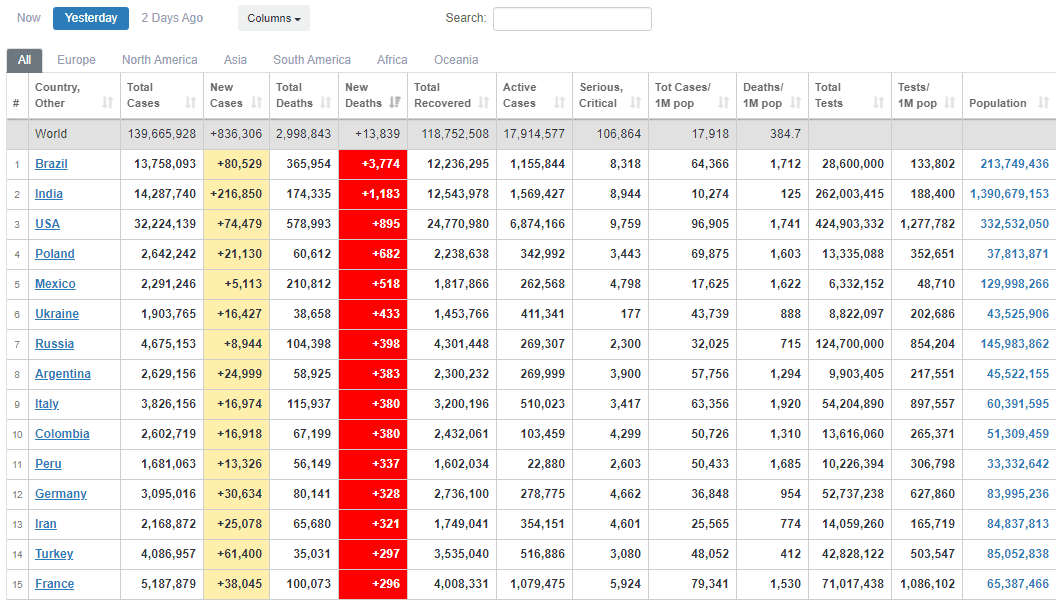Open the Ukraine country link
The image size is (1056, 600).
57,314
